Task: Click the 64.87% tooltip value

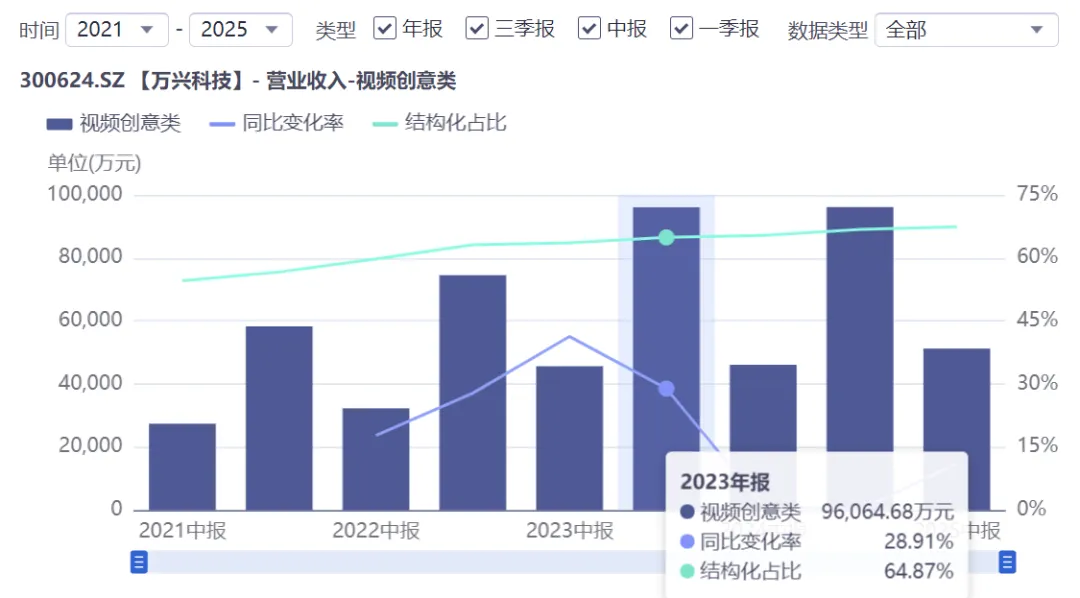Action: (x=919, y=571)
